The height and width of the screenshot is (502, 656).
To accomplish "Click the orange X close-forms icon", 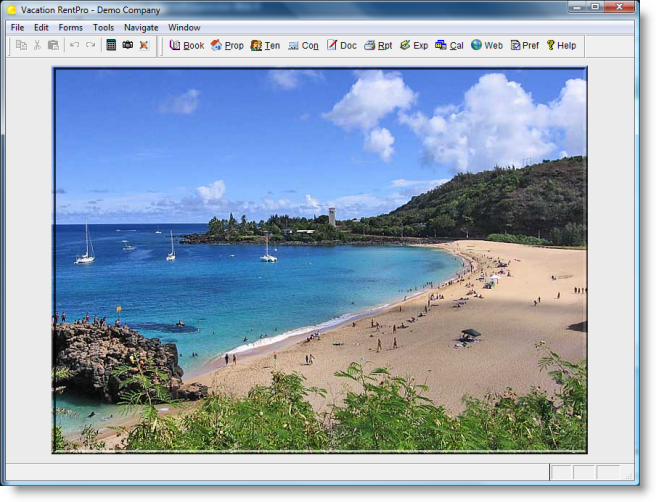I will click(144, 45).
